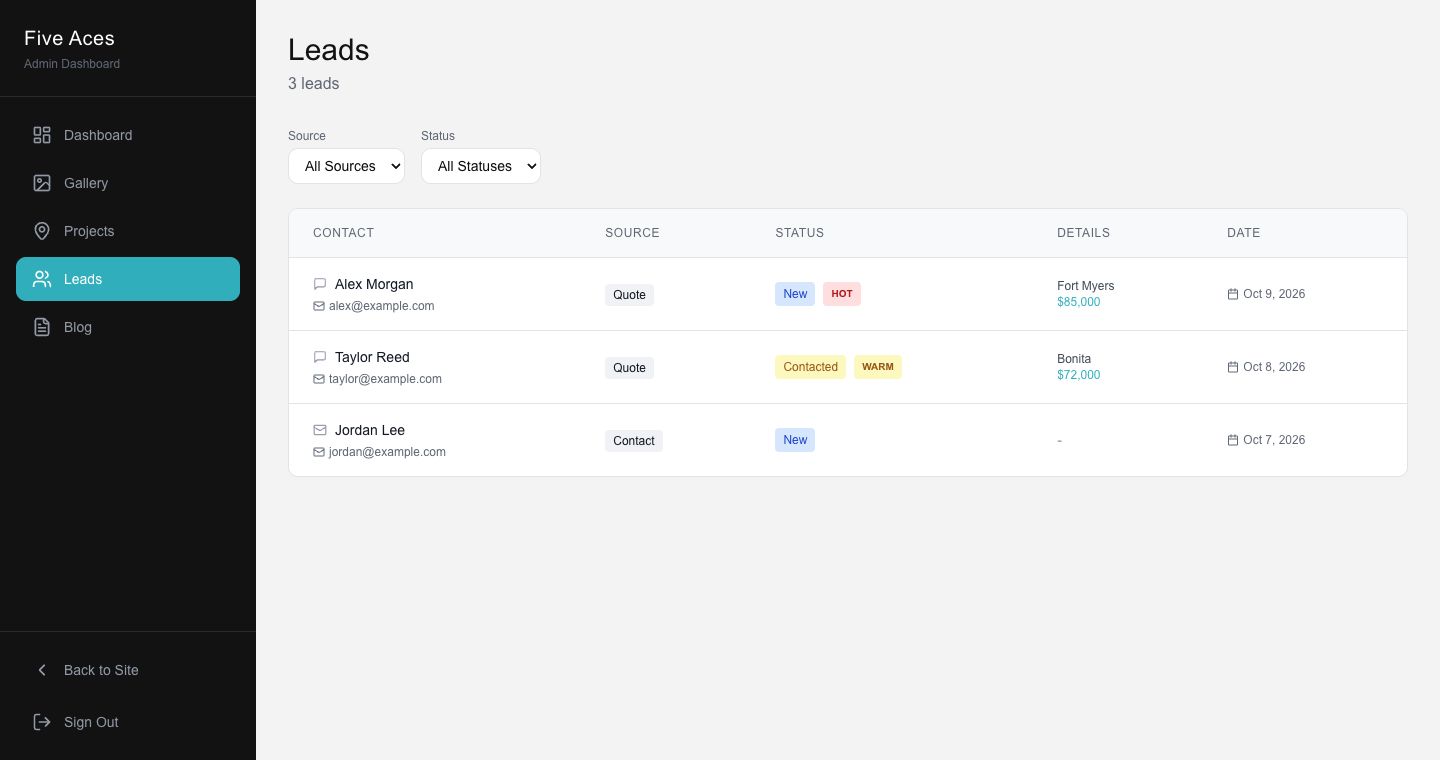Open the Leads menu item

tap(128, 279)
